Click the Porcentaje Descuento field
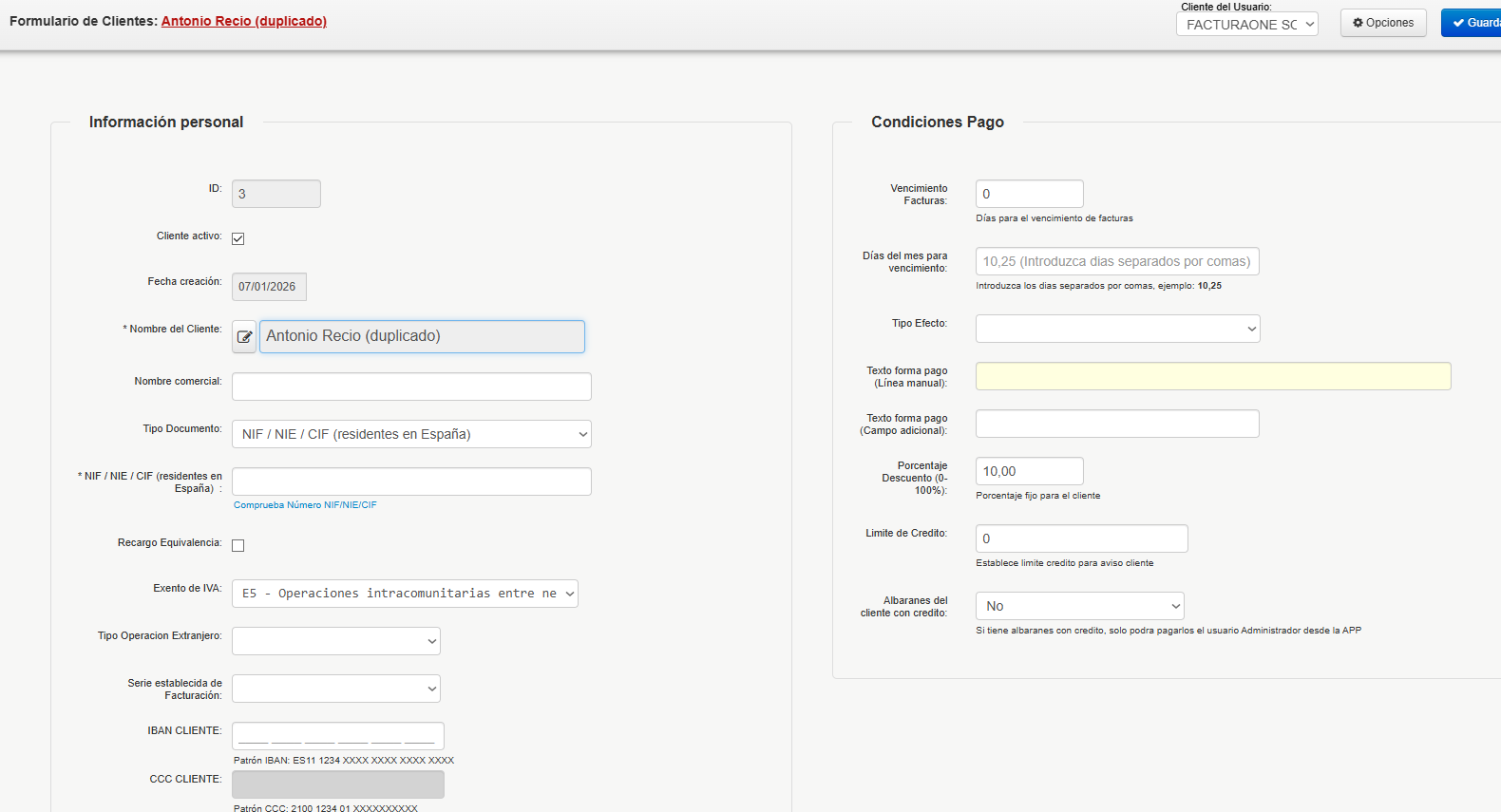 tap(1030, 471)
